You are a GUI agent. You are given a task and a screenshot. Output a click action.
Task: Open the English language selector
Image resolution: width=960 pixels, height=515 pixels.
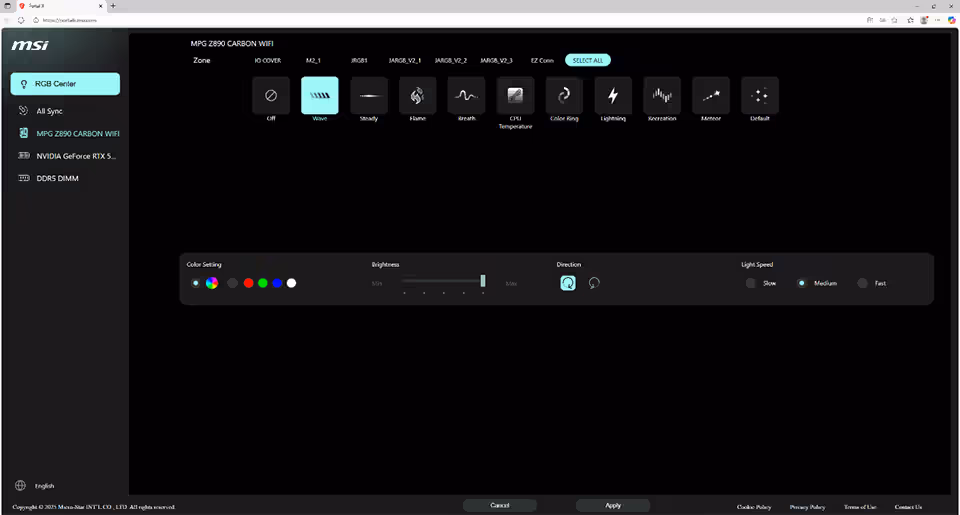[x=44, y=486]
